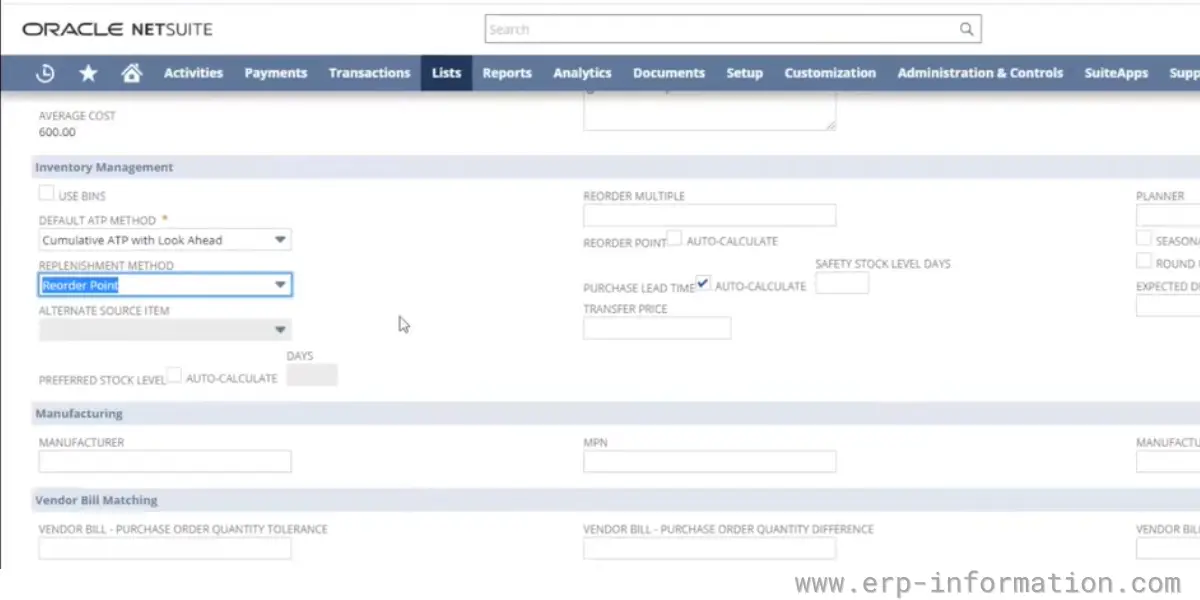
Task: Open the Recent Records clock icon
Action: coord(45,73)
